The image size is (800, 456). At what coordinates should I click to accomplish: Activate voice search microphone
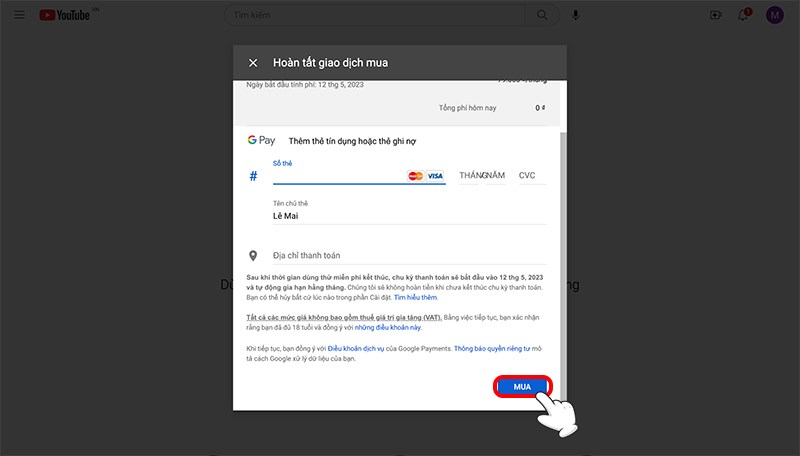click(x=576, y=15)
